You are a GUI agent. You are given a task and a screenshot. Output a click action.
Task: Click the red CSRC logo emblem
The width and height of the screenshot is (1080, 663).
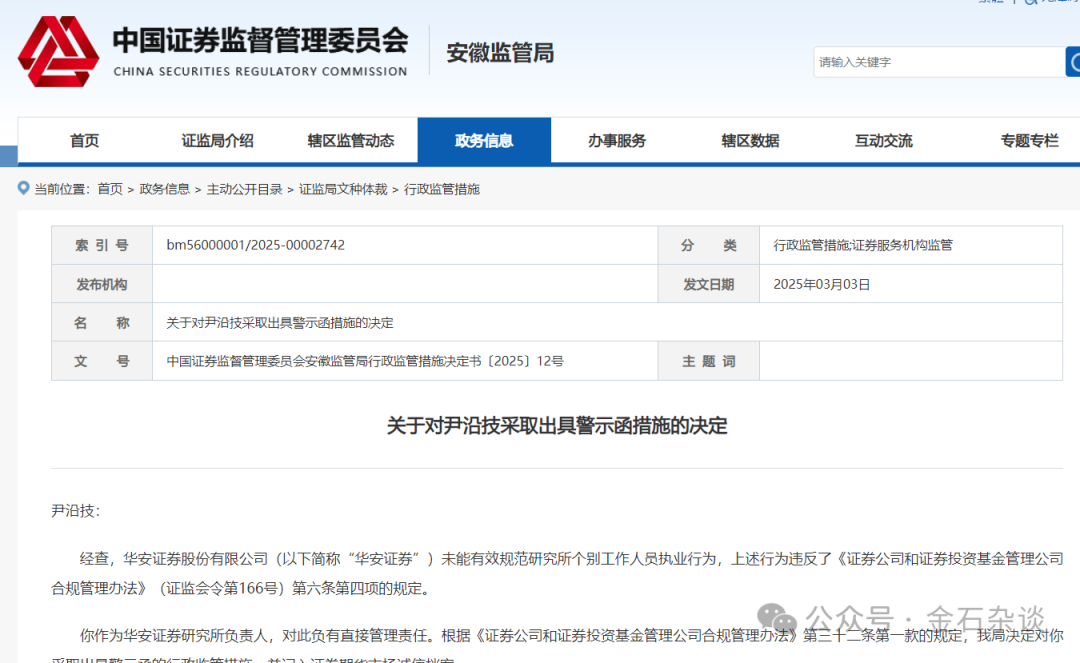[x=58, y=52]
